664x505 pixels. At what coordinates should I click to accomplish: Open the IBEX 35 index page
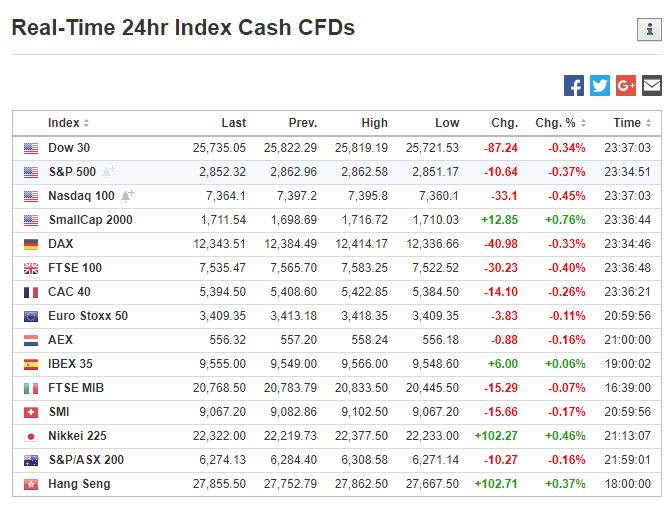72,364
